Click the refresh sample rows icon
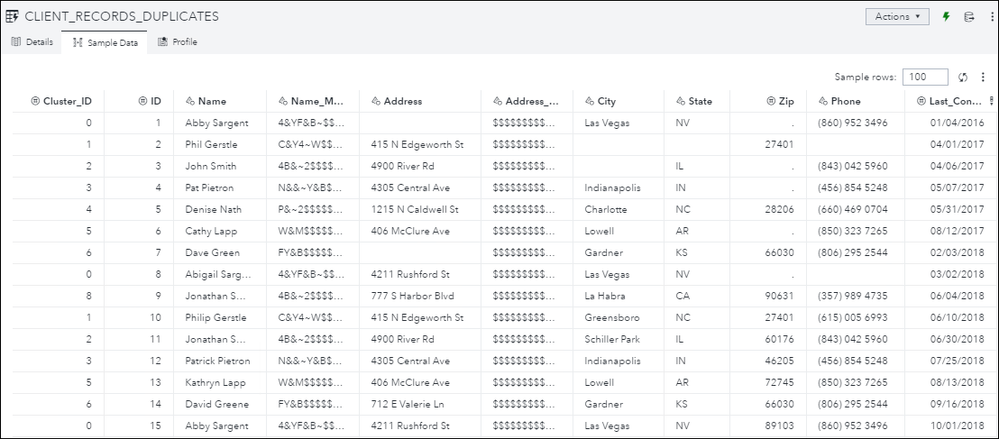The height and width of the screenshot is (439, 999). (x=963, y=77)
